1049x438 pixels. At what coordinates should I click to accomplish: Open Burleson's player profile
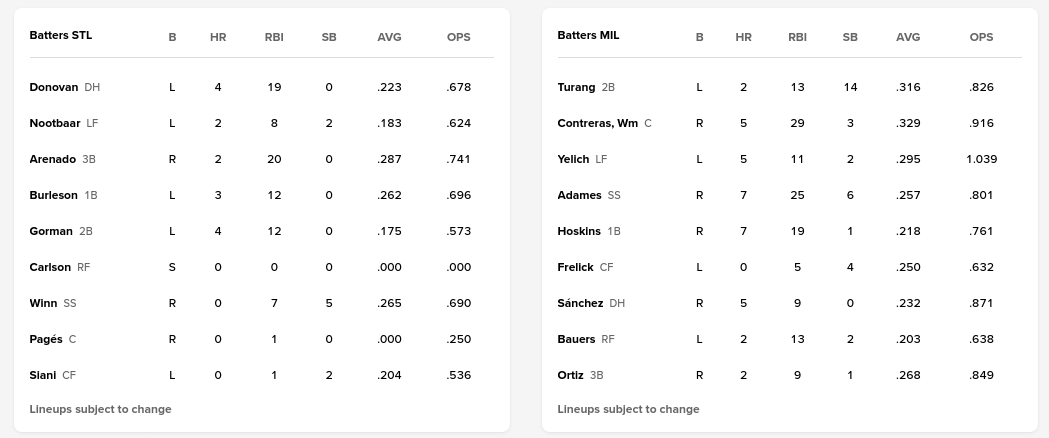pos(54,195)
